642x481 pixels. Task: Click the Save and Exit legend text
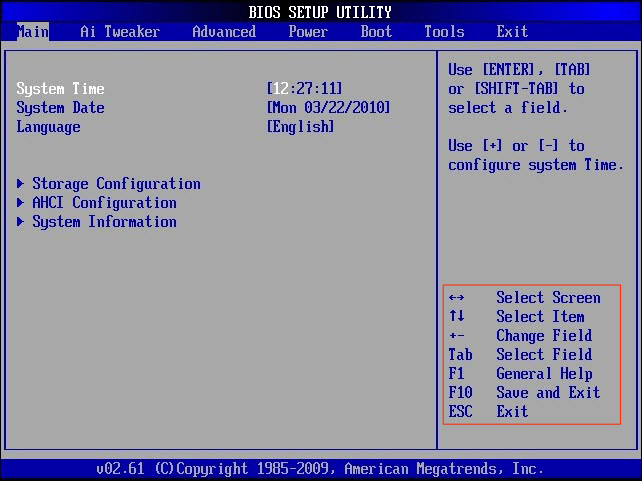pyautogui.click(x=548, y=393)
